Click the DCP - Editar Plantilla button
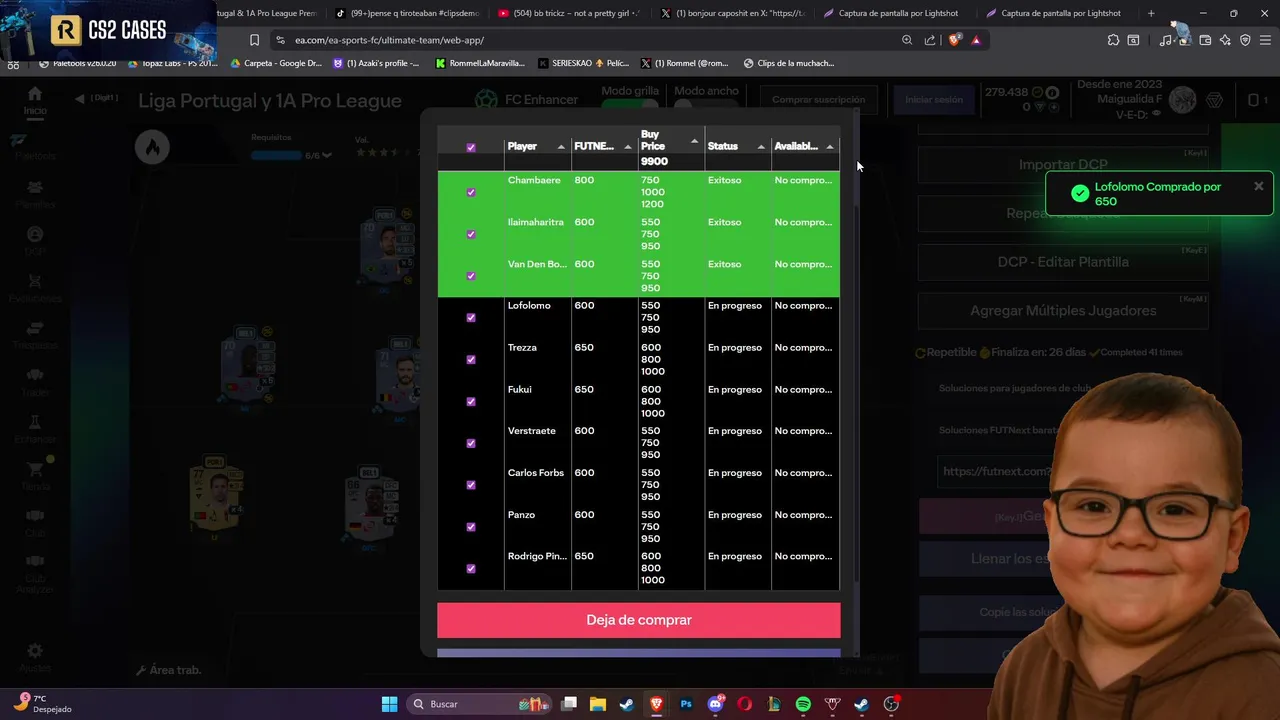Image resolution: width=1280 pixels, height=720 pixels. tap(1062, 262)
